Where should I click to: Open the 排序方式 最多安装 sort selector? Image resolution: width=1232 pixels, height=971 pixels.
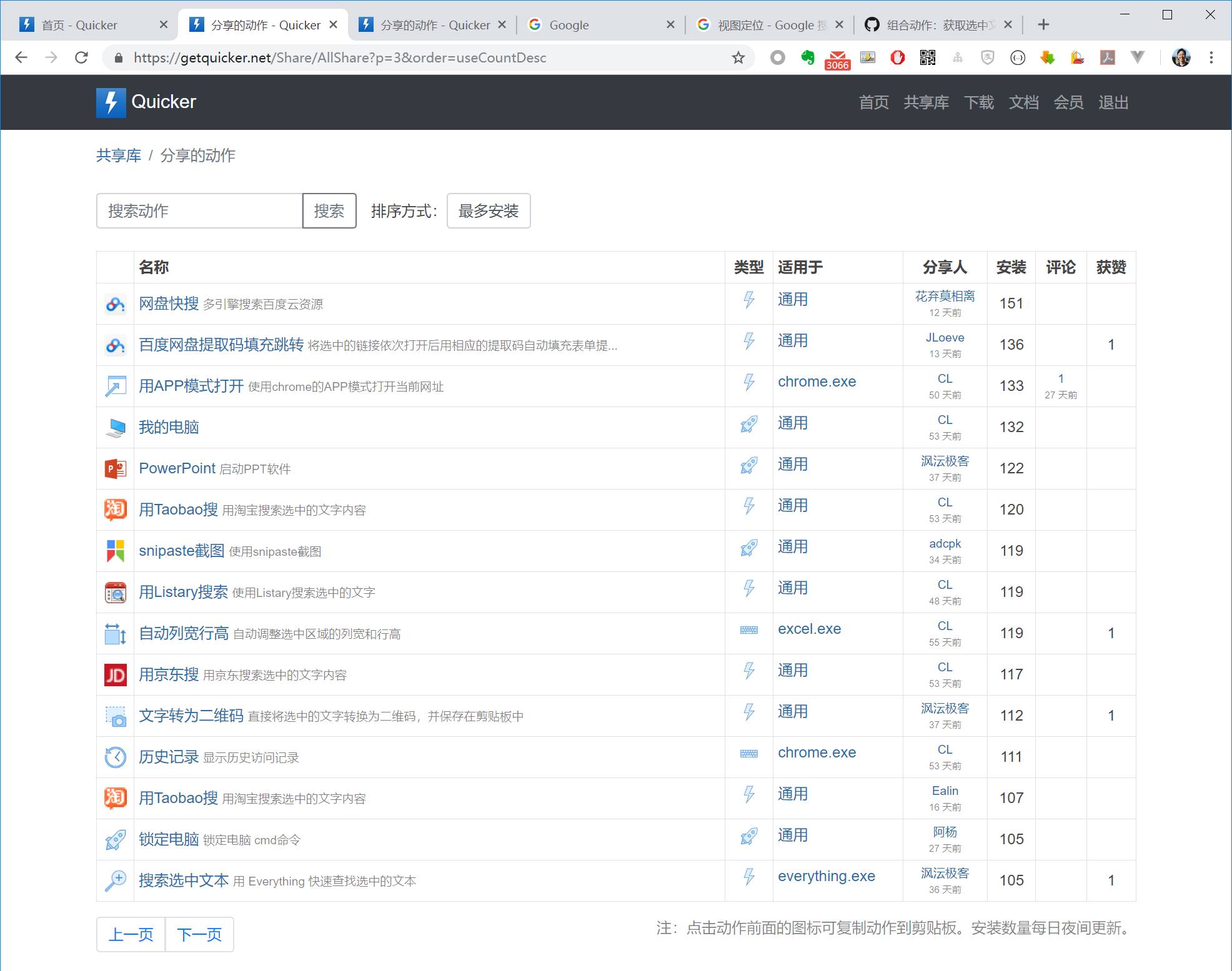[489, 211]
